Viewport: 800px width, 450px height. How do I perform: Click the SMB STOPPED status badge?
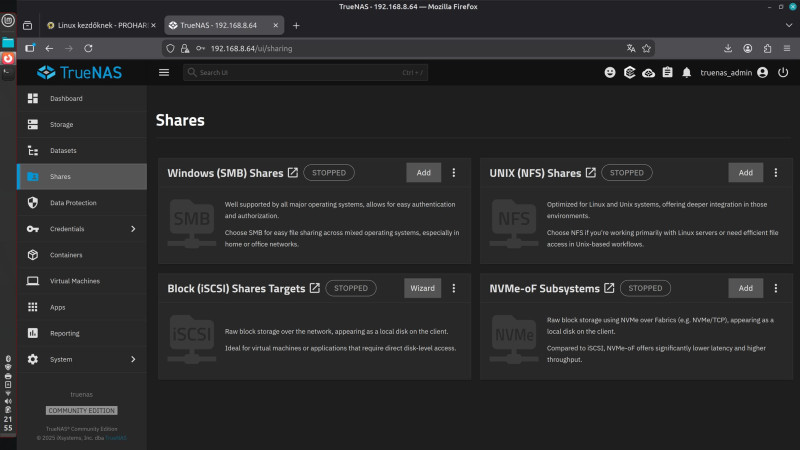(329, 172)
